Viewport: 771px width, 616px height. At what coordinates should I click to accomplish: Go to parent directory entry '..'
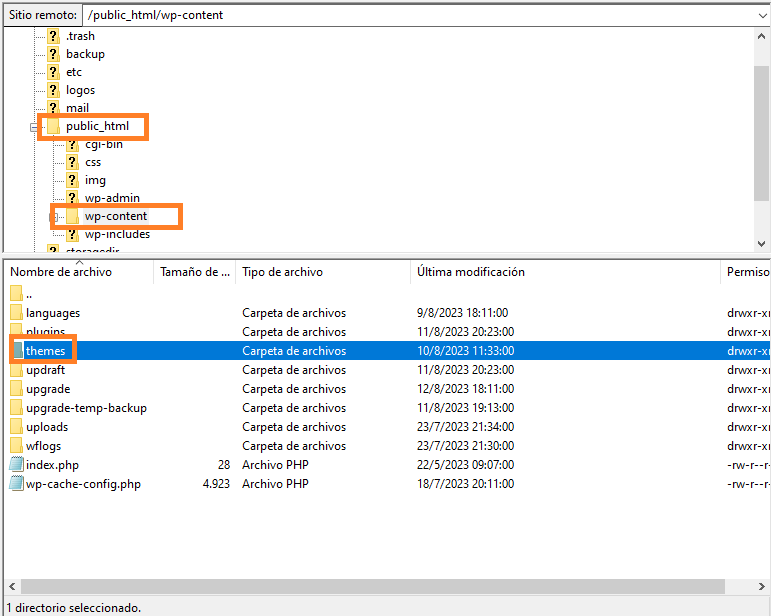pos(28,294)
